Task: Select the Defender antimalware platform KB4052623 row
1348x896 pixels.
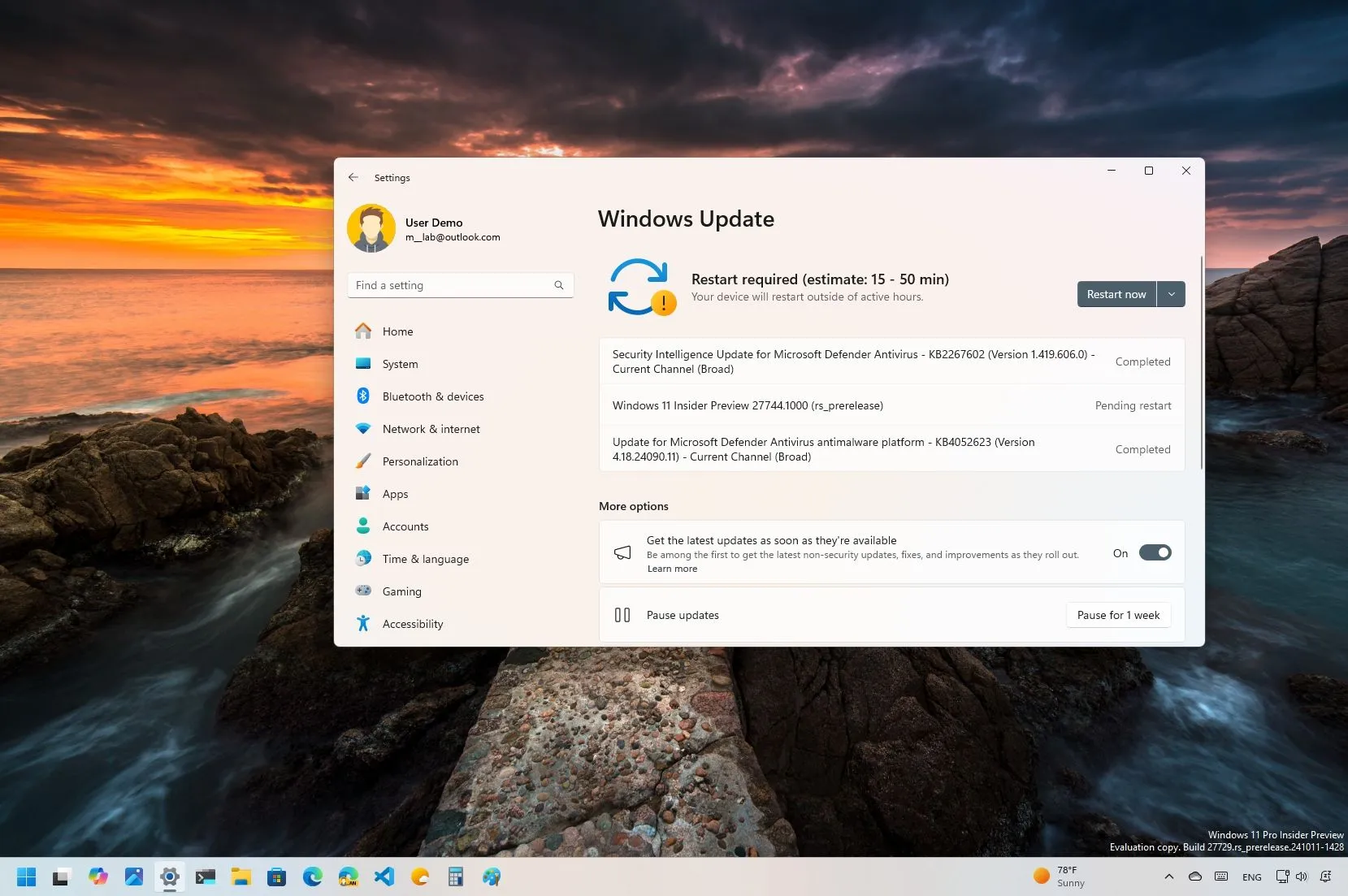Action: [891, 449]
